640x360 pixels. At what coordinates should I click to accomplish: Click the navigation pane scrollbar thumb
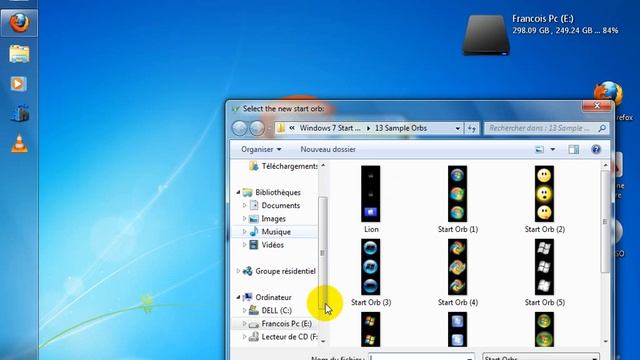pos(322,253)
